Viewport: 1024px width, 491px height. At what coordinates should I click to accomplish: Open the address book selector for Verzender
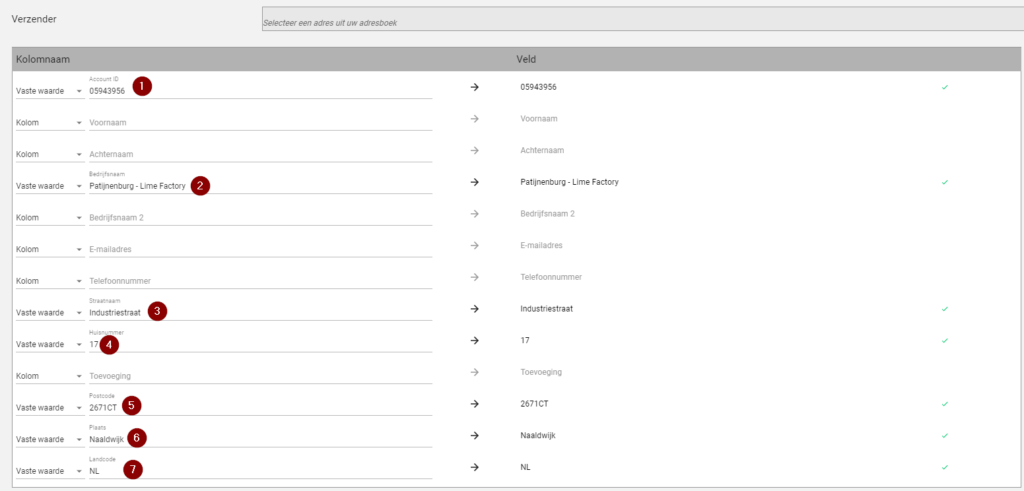(x=640, y=21)
